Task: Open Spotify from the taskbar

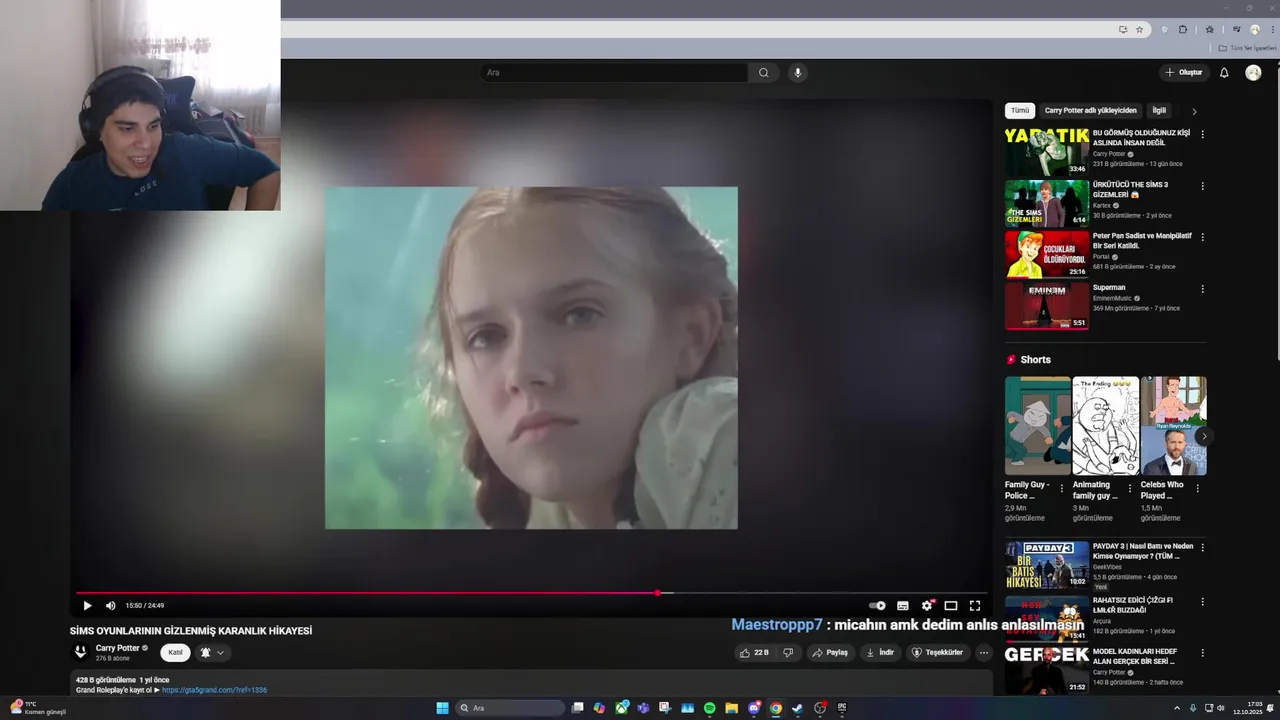Action: coord(709,708)
